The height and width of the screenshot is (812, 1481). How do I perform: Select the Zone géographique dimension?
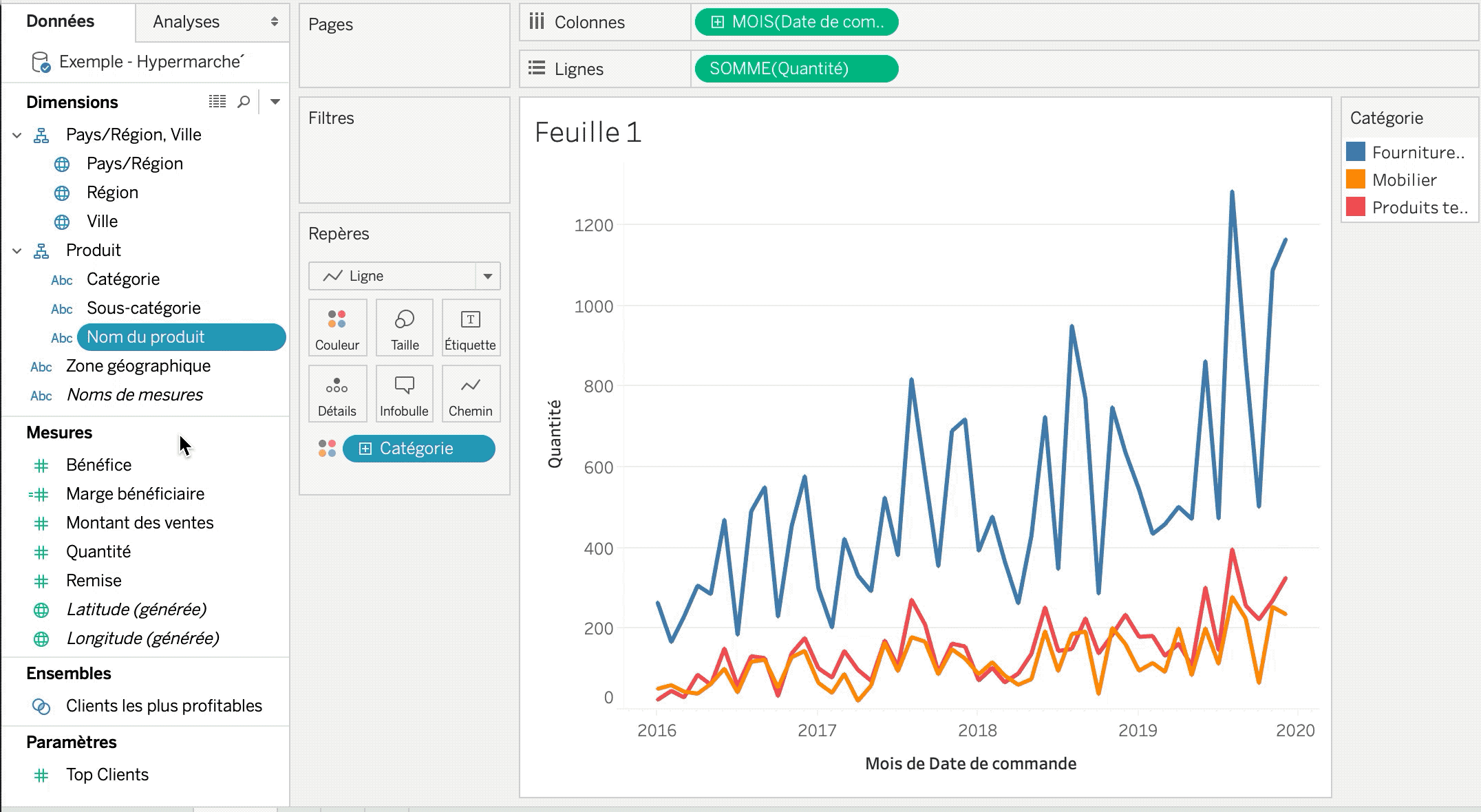[138, 366]
